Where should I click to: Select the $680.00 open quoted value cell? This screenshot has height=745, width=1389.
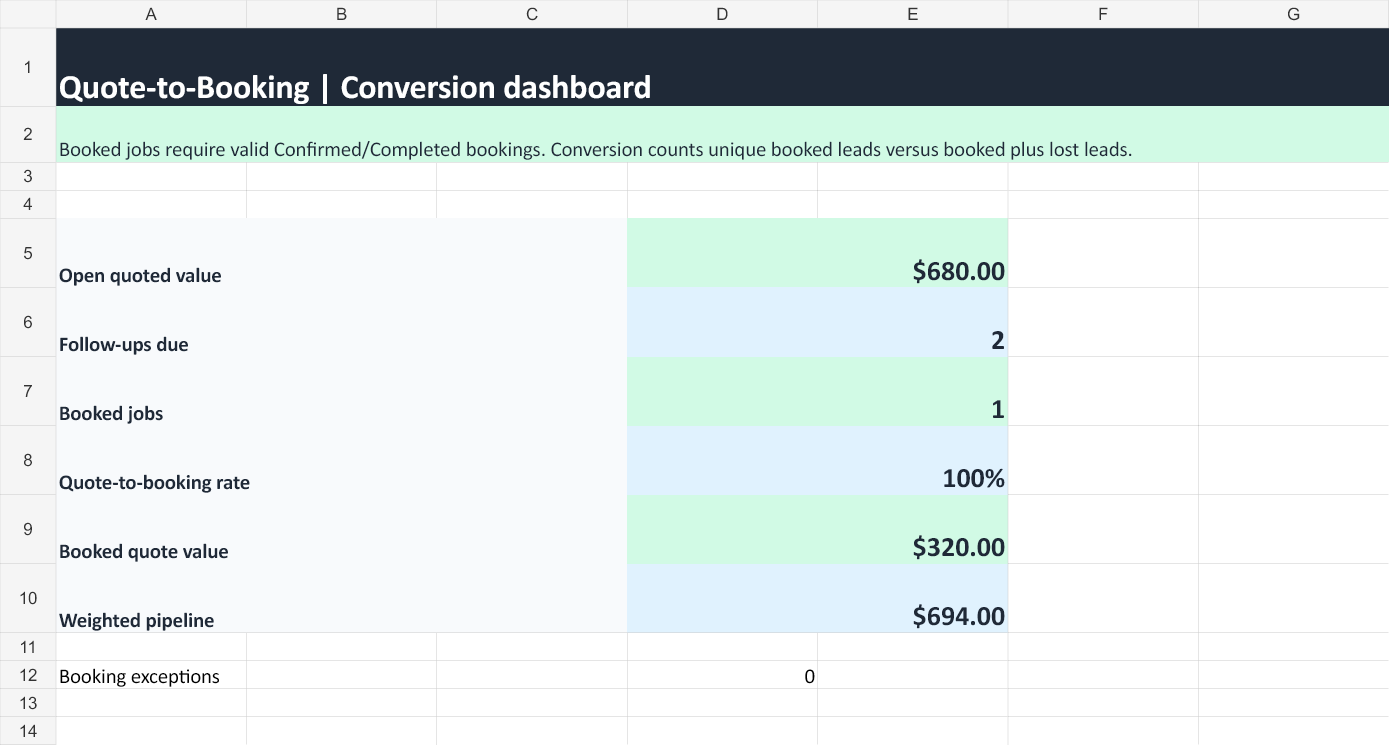[x=817, y=253]
